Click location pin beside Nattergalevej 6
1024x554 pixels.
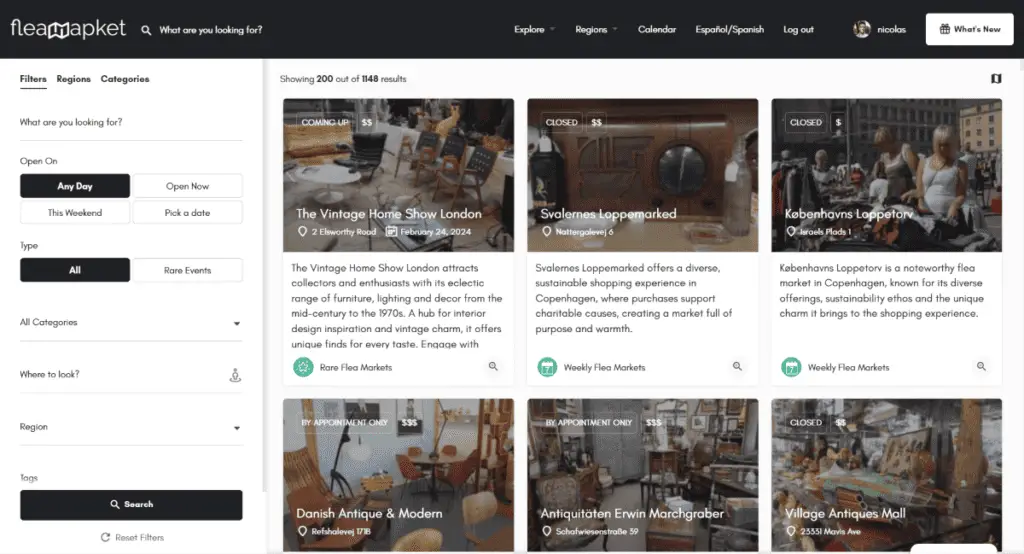(547, 231)
